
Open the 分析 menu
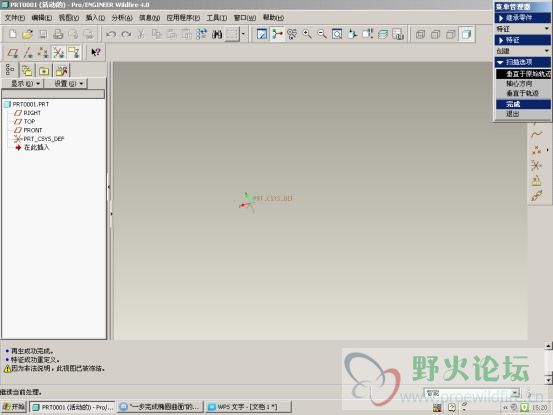(x=122, y=18)
